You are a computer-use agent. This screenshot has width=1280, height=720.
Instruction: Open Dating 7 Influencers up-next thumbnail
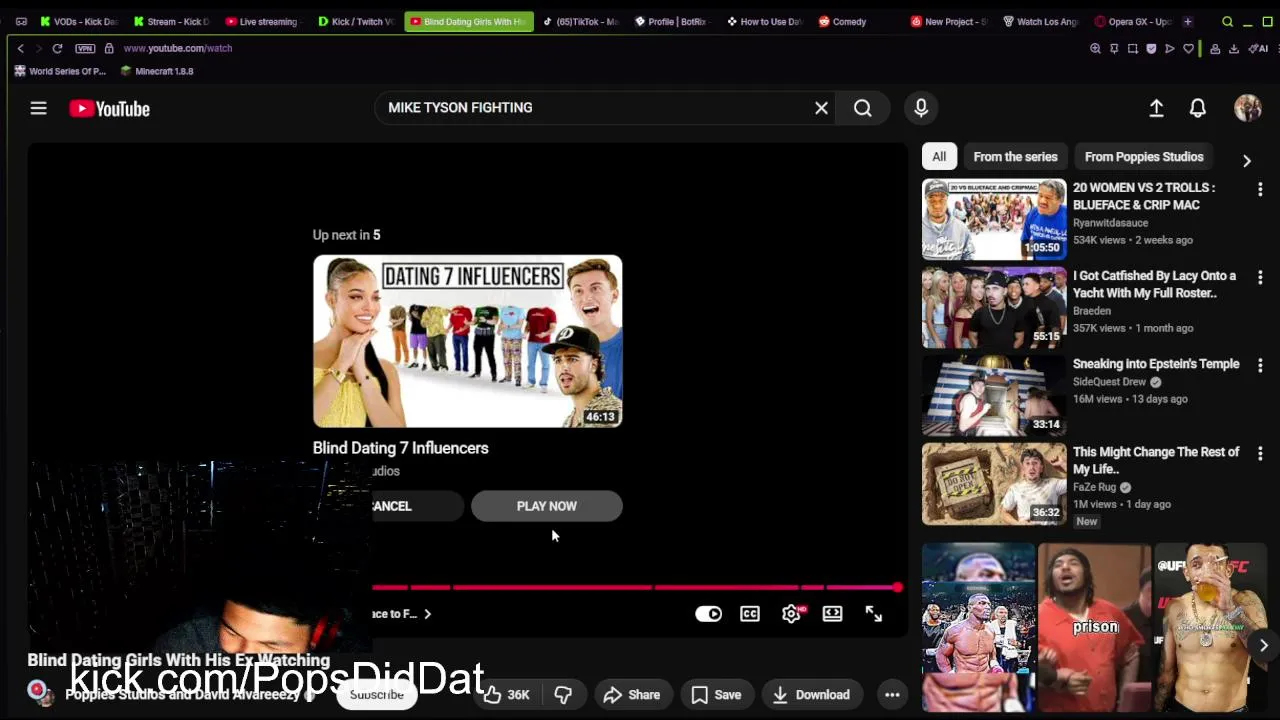(467, 341)
